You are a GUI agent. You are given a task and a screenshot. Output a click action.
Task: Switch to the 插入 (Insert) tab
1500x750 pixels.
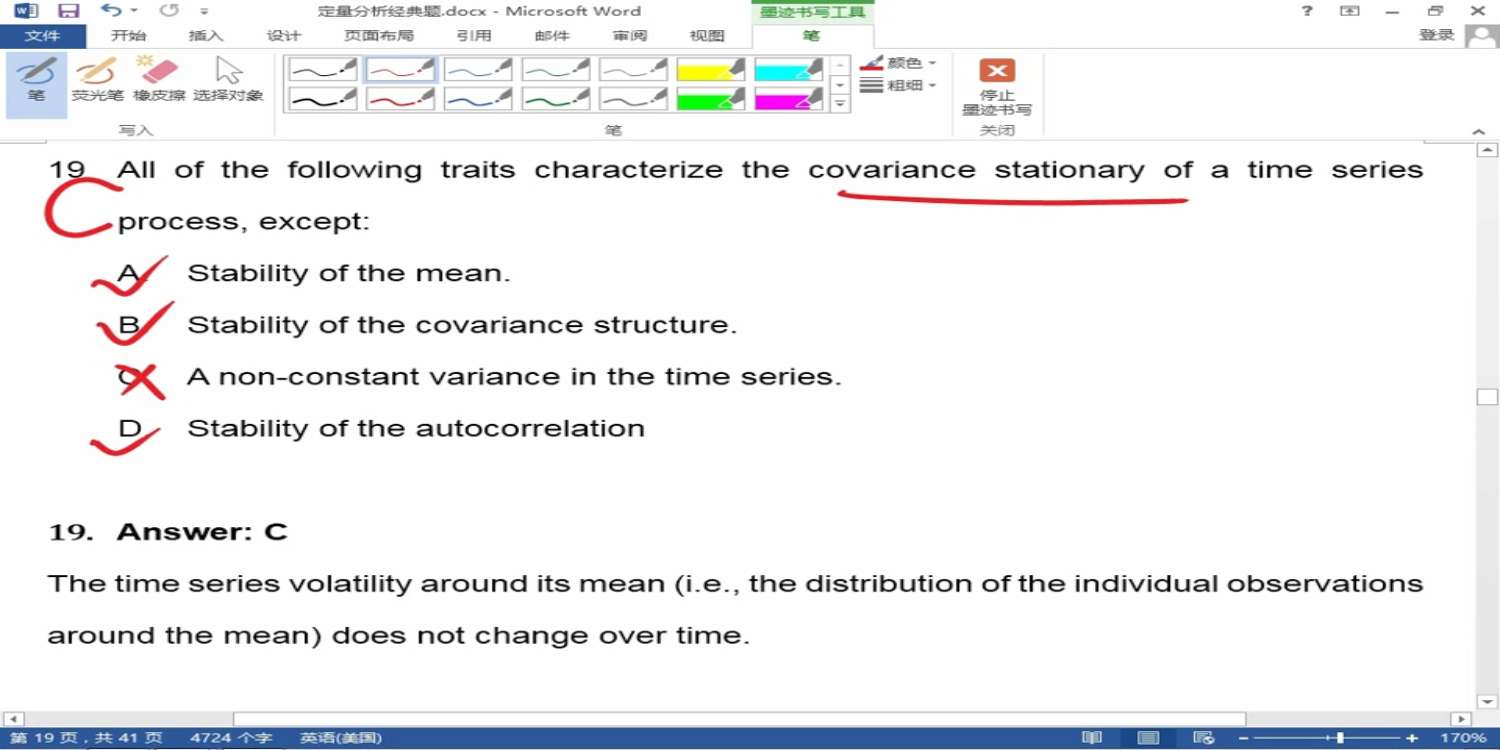coord(205,36)
